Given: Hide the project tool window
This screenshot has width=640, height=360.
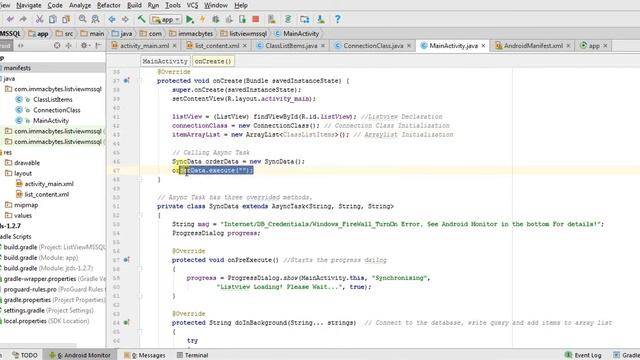Looking at the screenshot, I should [98, 45].
